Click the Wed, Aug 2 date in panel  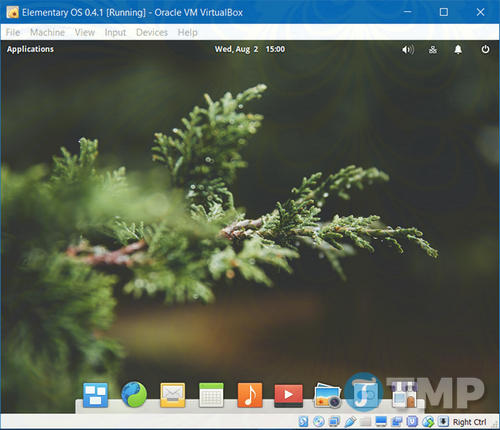point(236,49)
